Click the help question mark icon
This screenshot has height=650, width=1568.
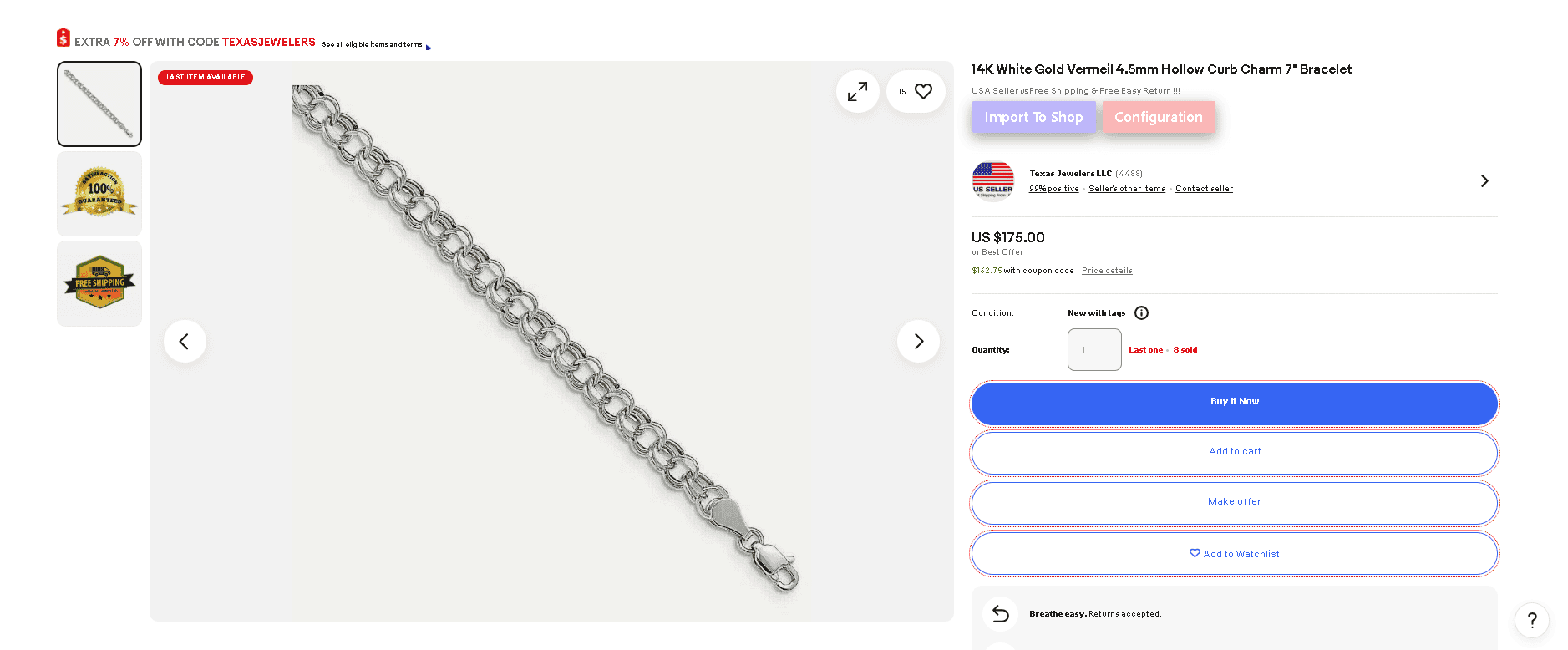pos(1532,621)
